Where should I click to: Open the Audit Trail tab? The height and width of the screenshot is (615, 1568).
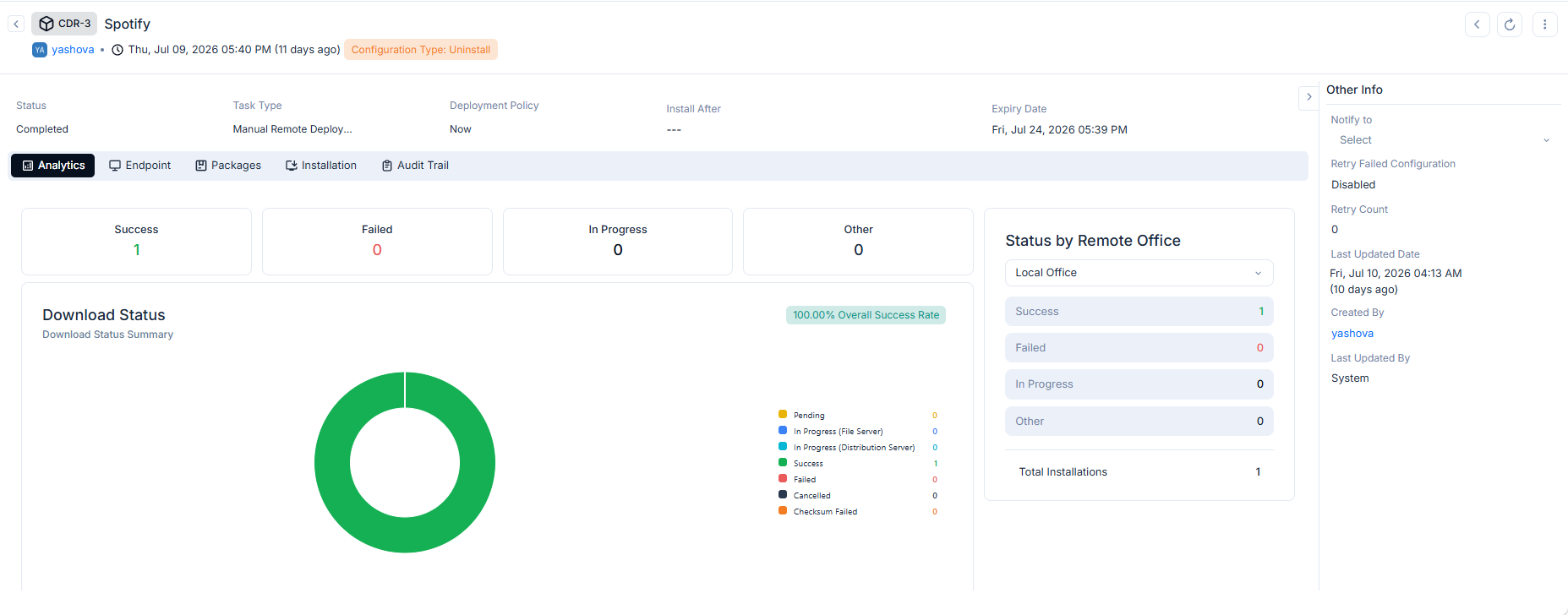click(415, 166)
